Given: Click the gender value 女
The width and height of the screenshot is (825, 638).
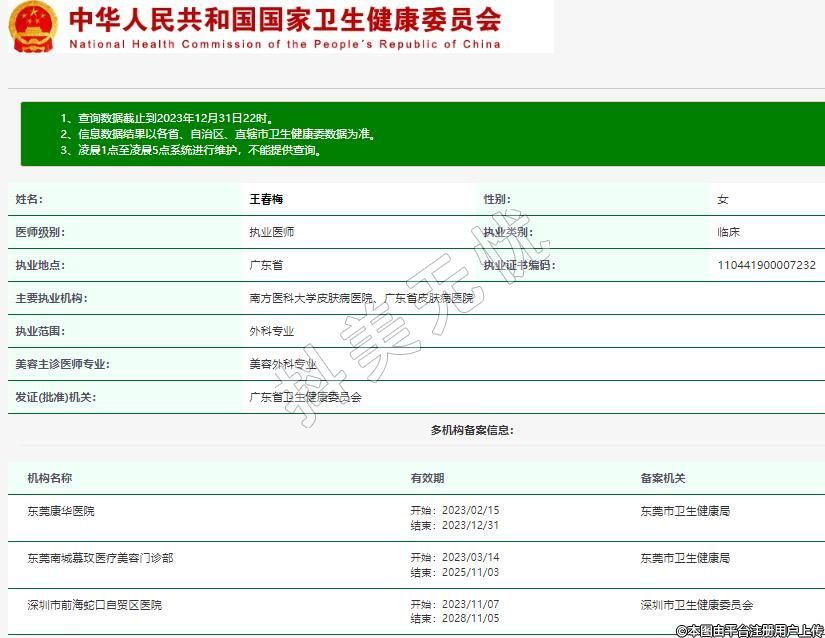Looking at the screenshot, I should pos(723,199).
